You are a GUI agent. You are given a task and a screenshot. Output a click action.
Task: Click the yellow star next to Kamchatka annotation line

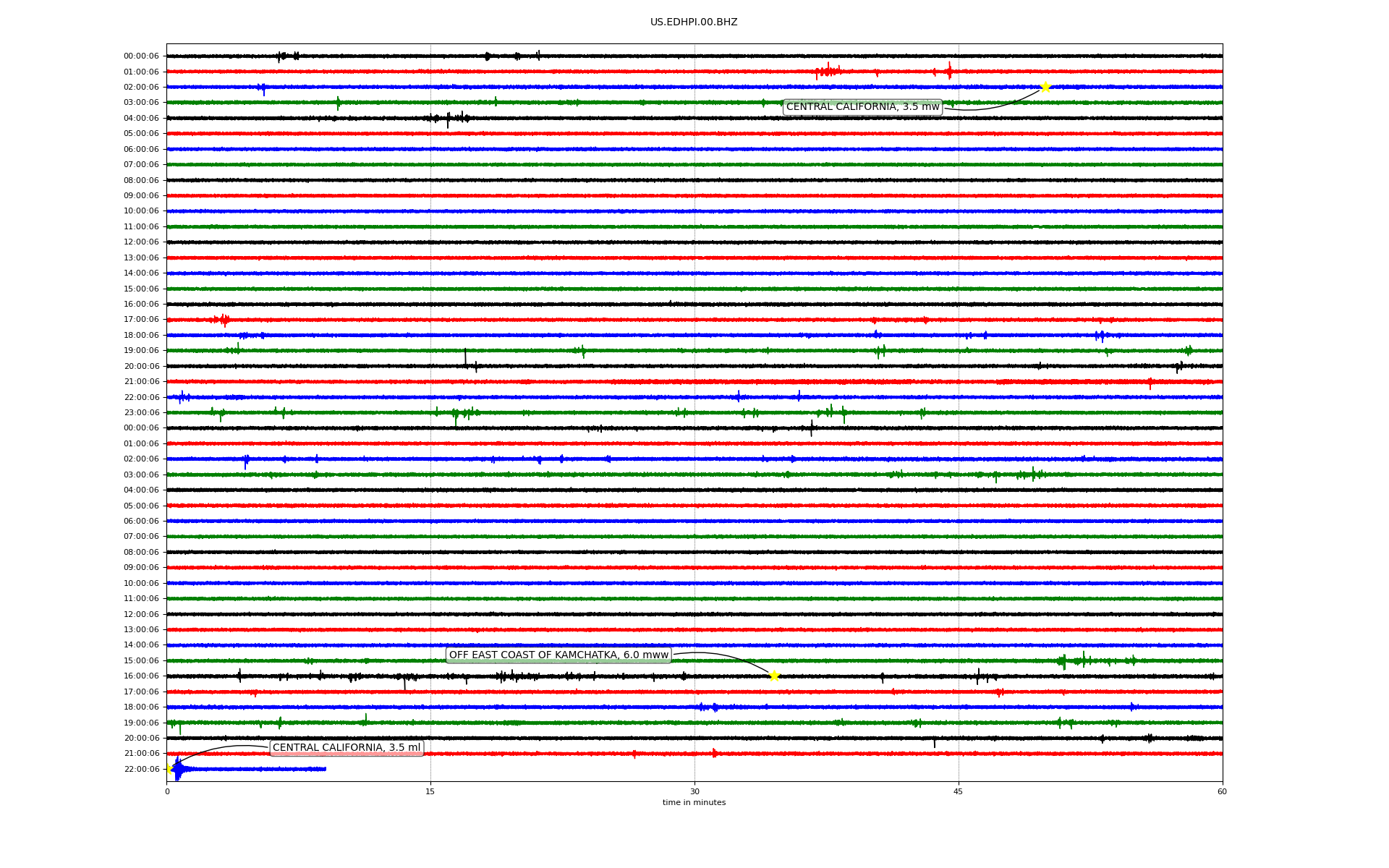[774, 676]
